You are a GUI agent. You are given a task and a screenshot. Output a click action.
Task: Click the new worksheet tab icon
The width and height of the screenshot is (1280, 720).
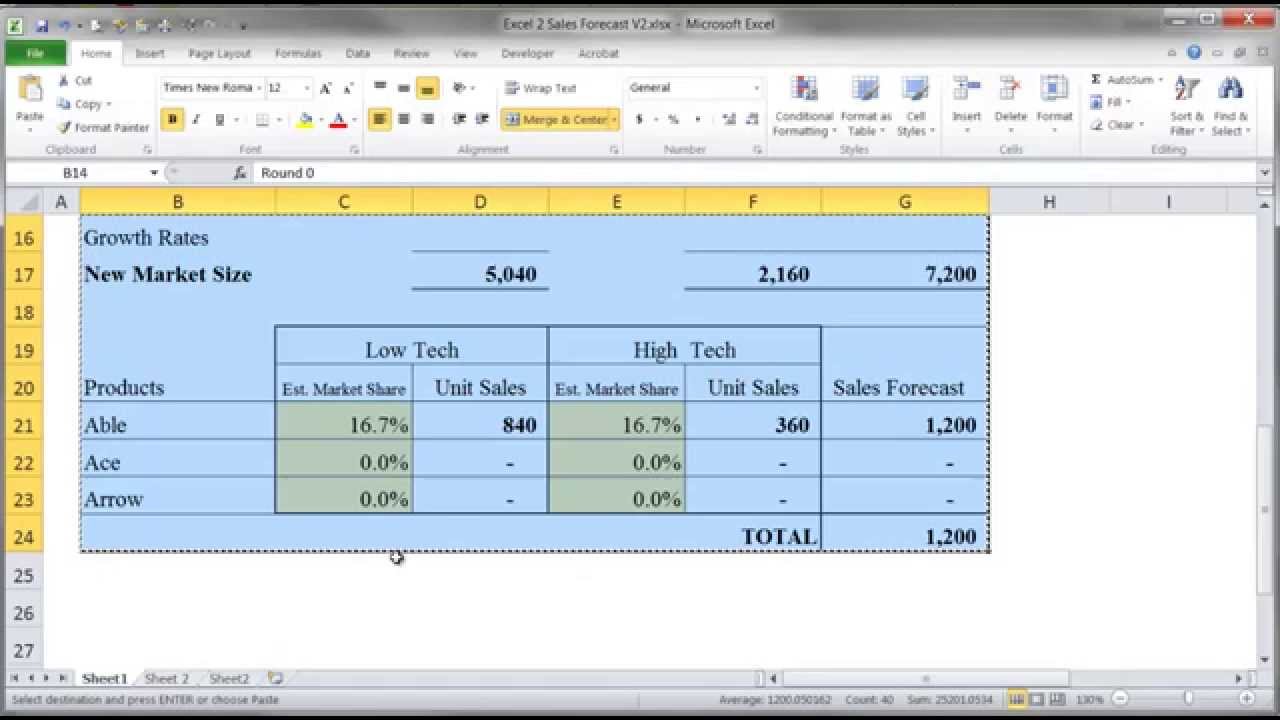click(275, 678)
